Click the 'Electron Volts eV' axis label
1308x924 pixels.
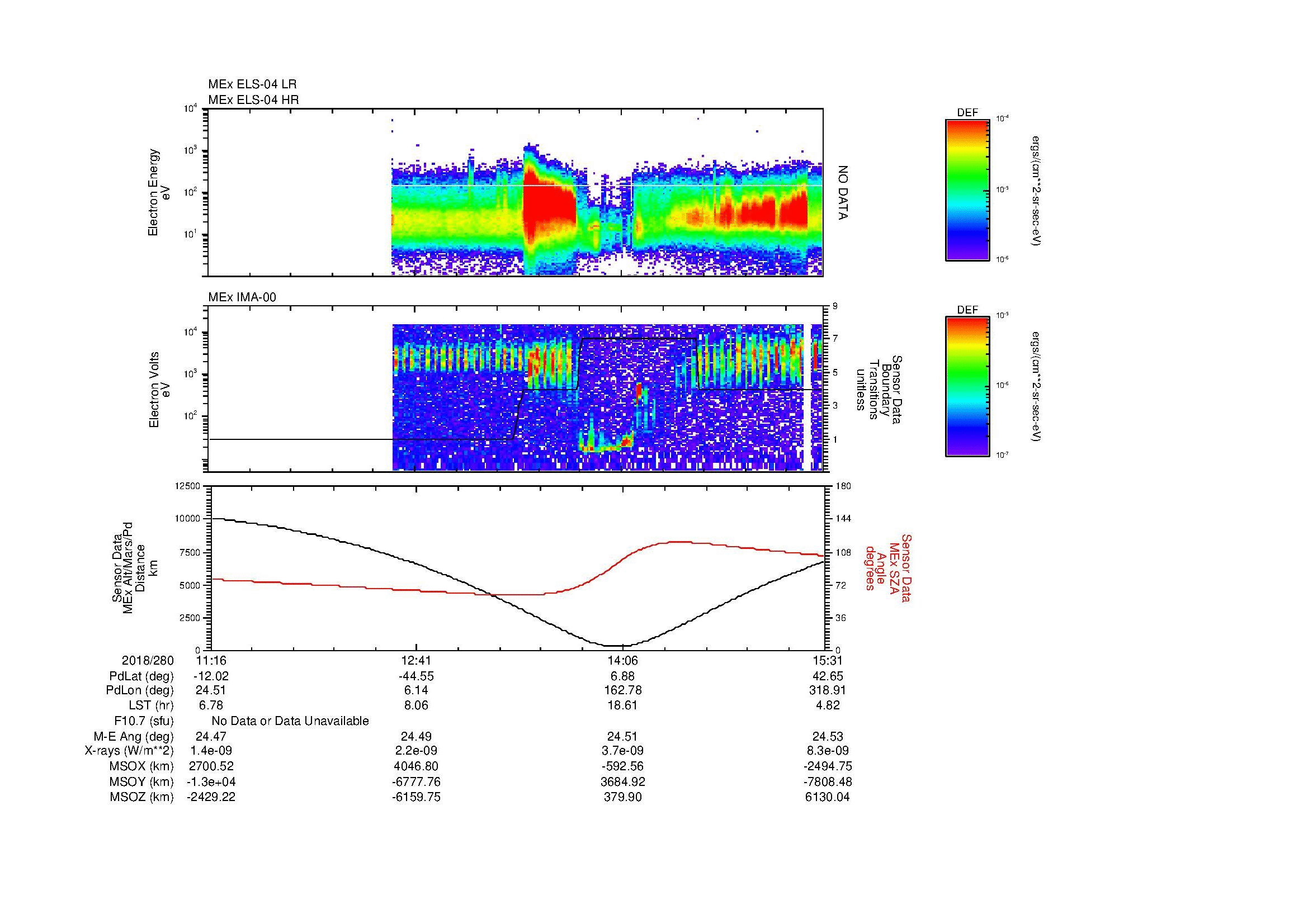tap(159, 390)
